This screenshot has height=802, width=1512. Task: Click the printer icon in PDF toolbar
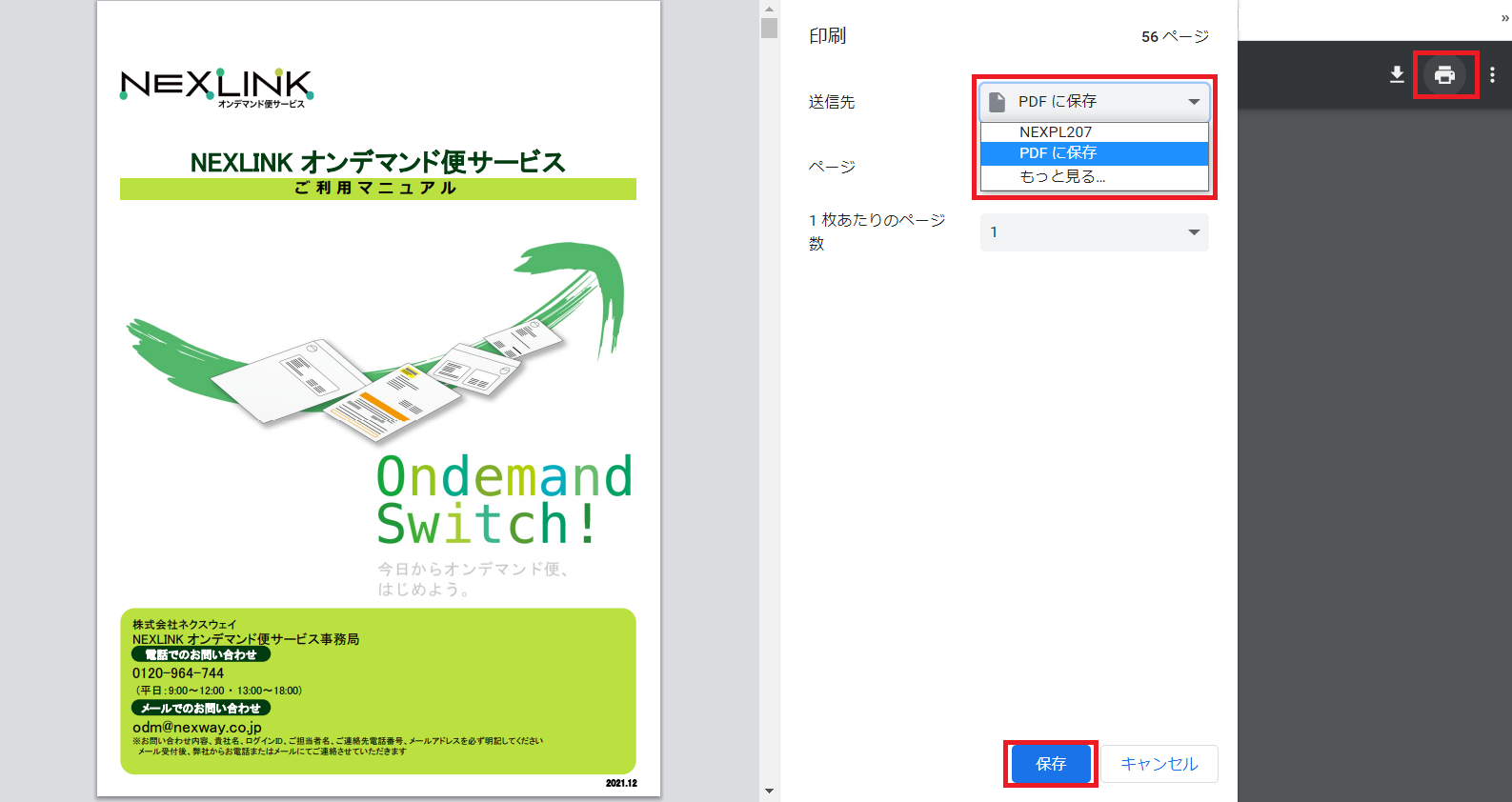coord(1444,74)
